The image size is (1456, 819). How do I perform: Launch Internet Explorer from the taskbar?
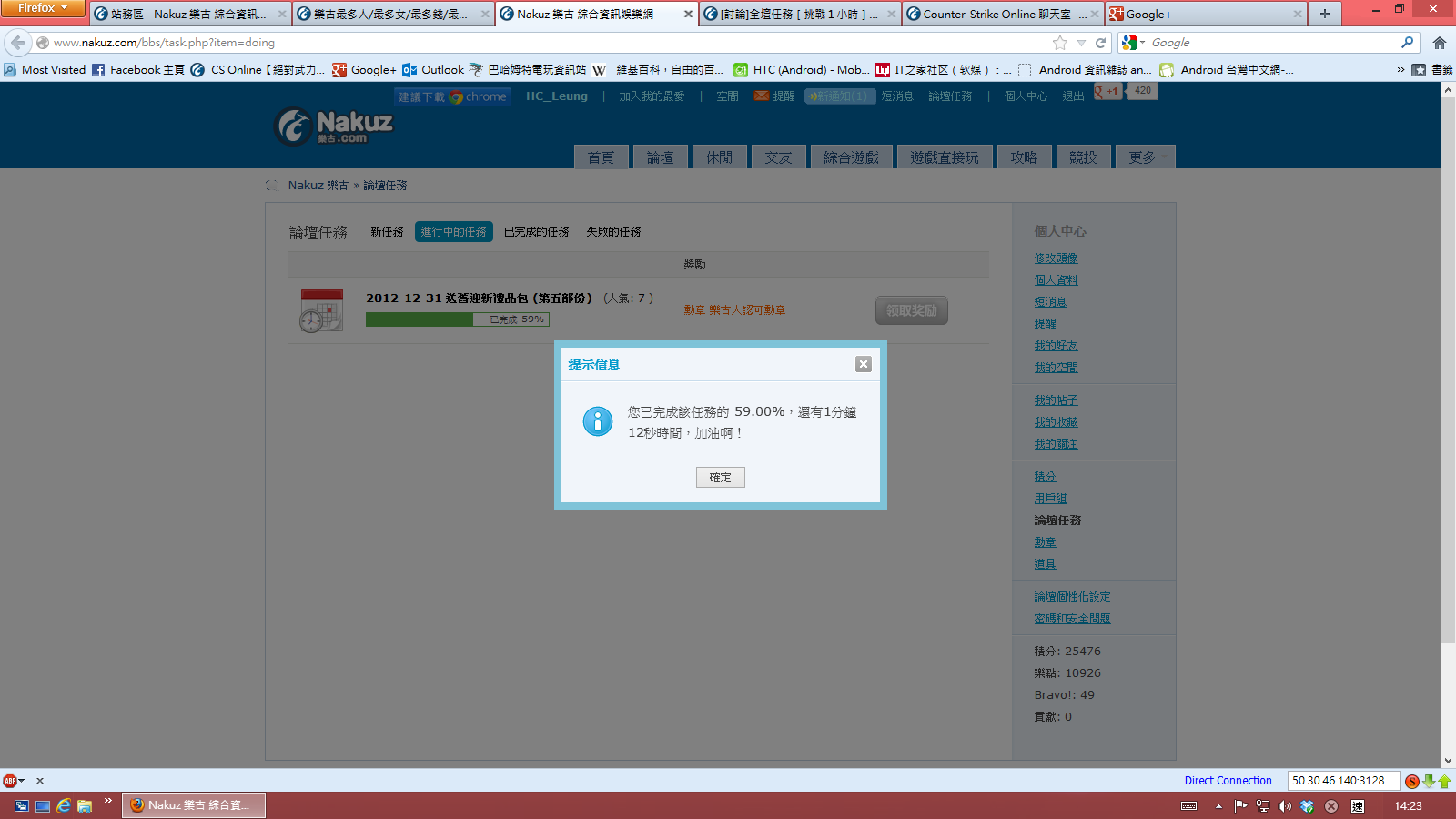[x=64, y=806]
